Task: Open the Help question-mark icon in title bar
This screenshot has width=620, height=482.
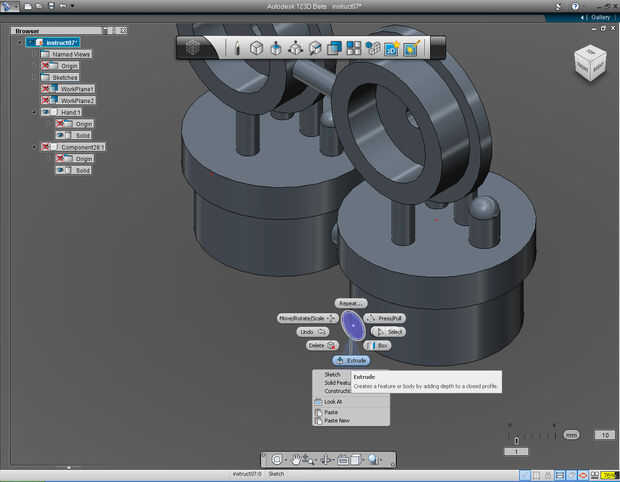Action: point(575,6)
